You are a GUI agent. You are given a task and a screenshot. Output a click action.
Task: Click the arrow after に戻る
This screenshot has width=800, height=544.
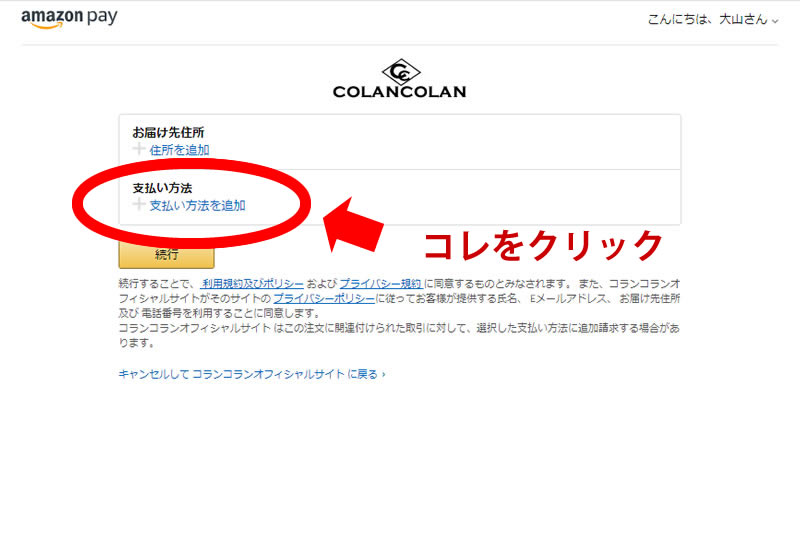384,375
